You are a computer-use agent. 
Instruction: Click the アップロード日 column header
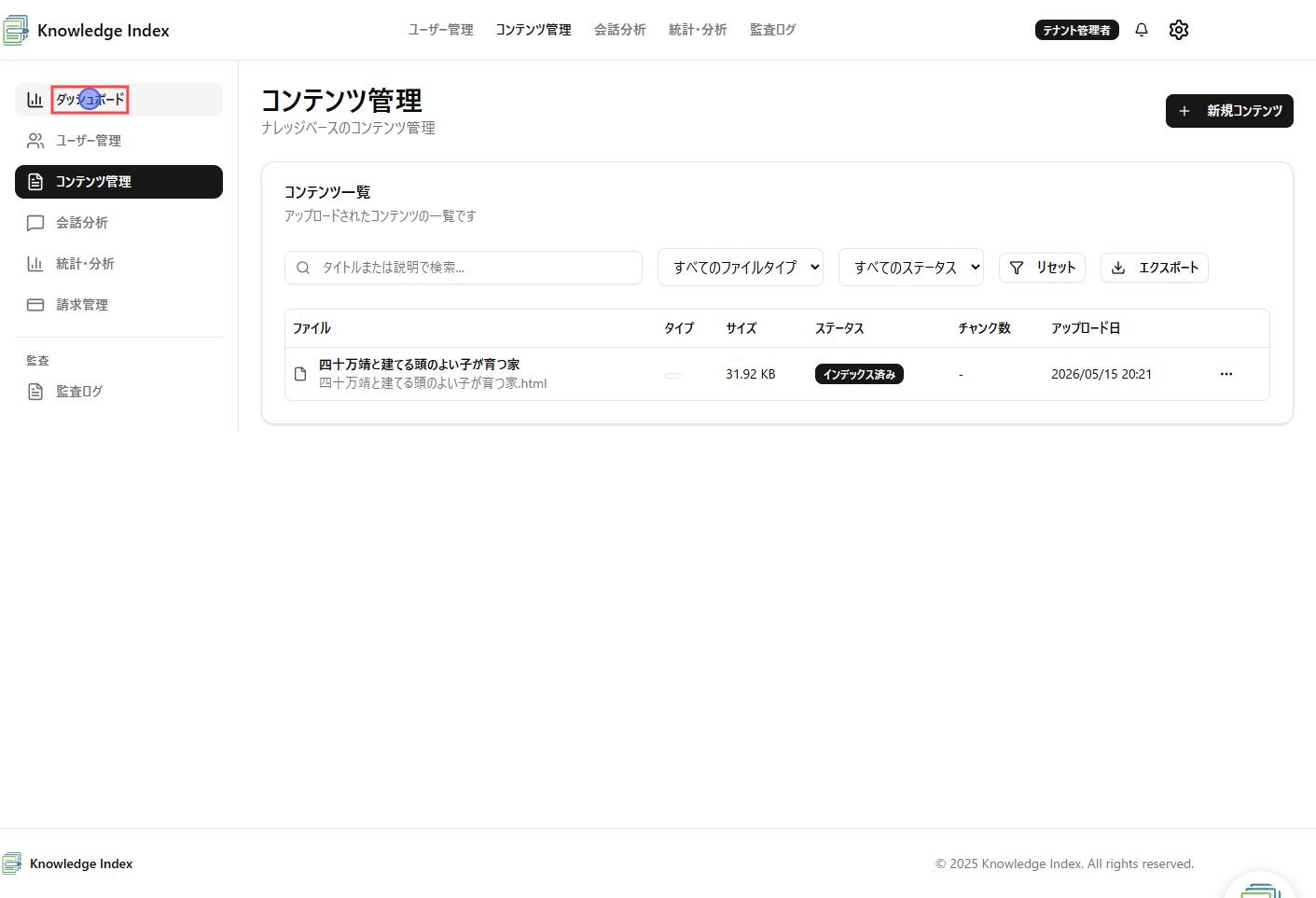click(1086, 328)
